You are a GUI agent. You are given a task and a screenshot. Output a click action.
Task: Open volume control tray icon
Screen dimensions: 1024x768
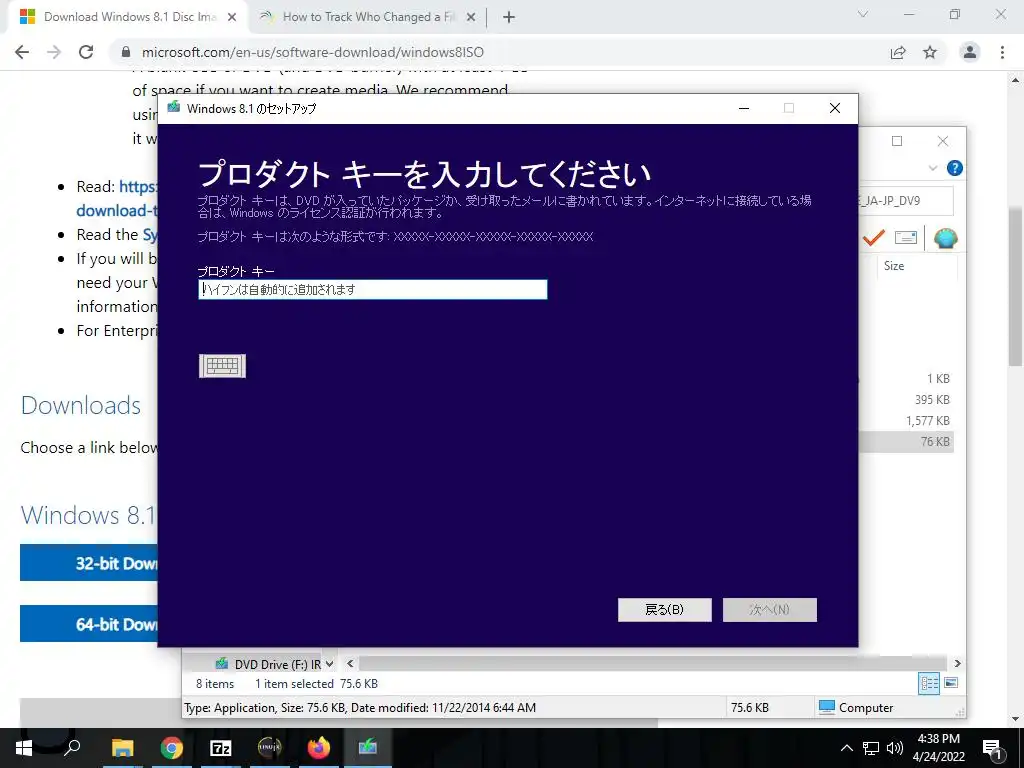point(895,748)
